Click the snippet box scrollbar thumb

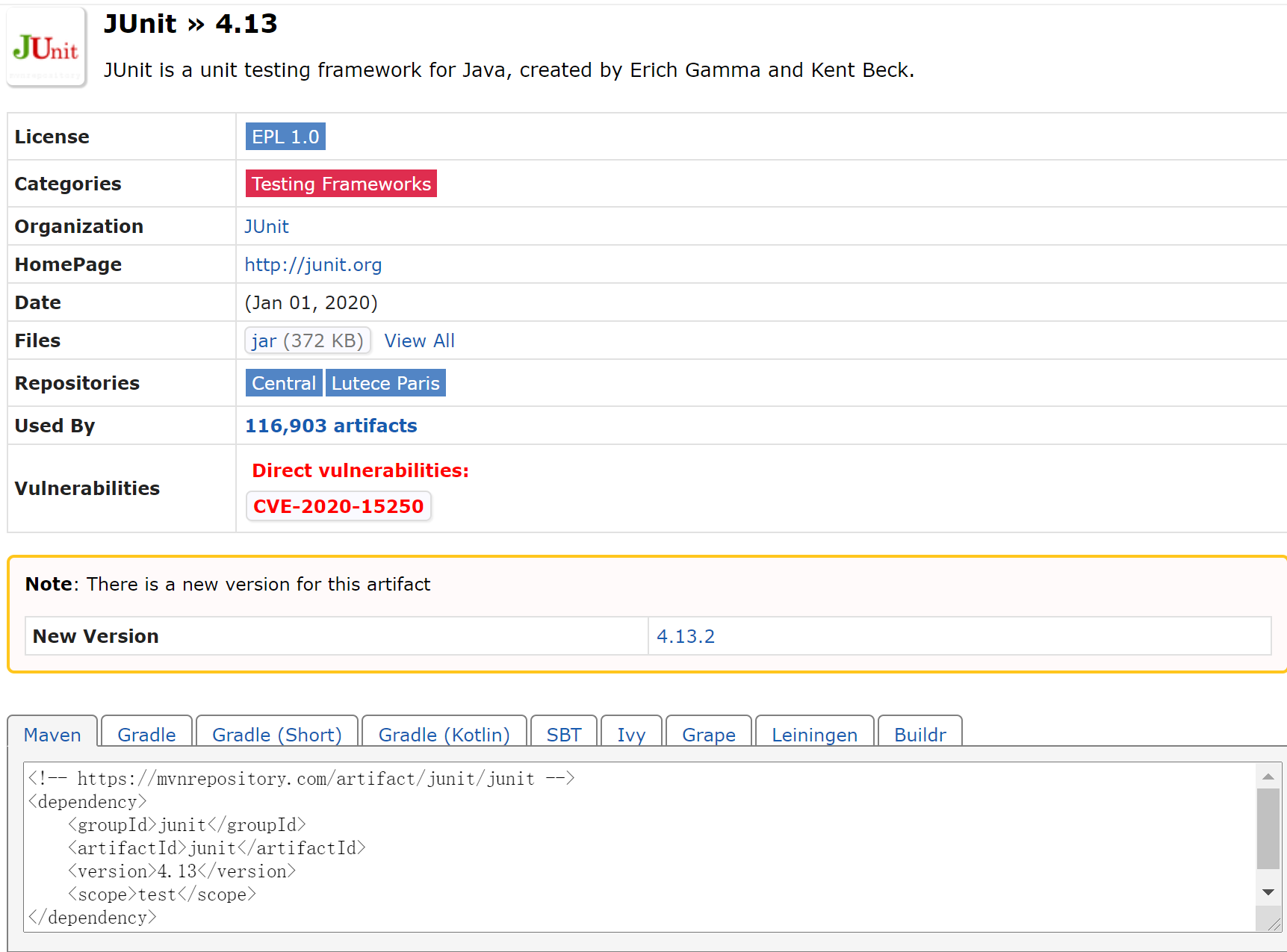point(1268,829)
